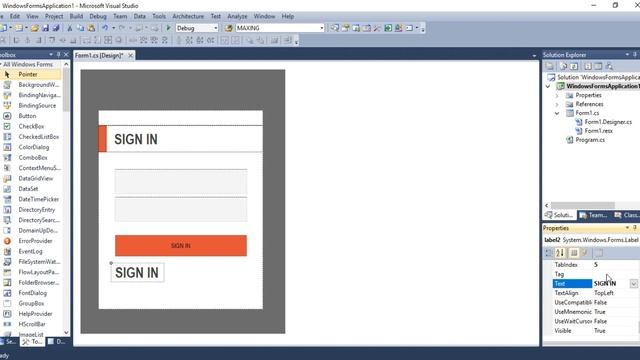Click the Open File toolbar icon
The width and height of the screenshot is (640, 360).
click(x=35, y=28)
